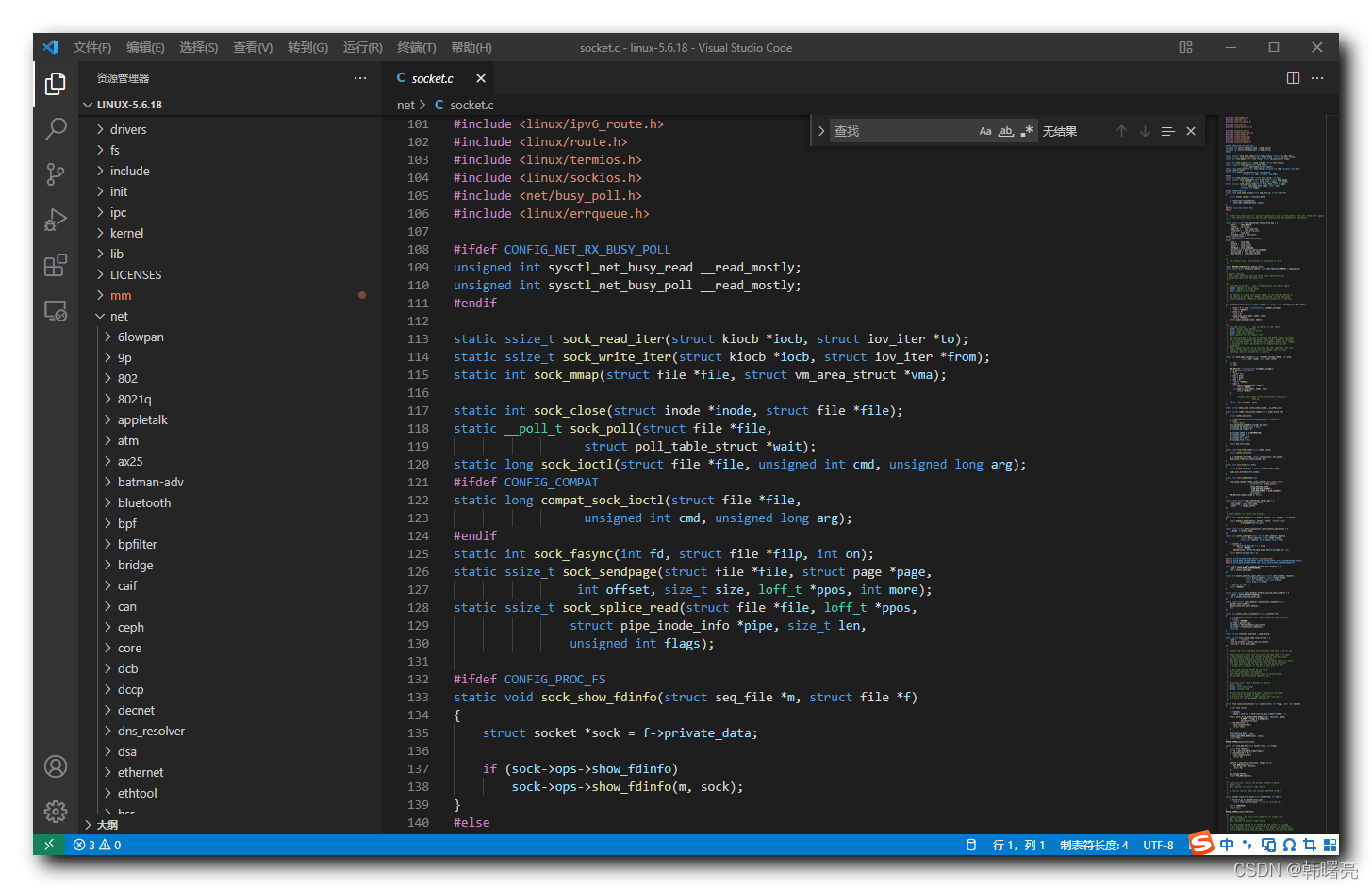Customize layout icon in title bar
Viewport: 1372px width, 888px height.
click(1186, 47)
